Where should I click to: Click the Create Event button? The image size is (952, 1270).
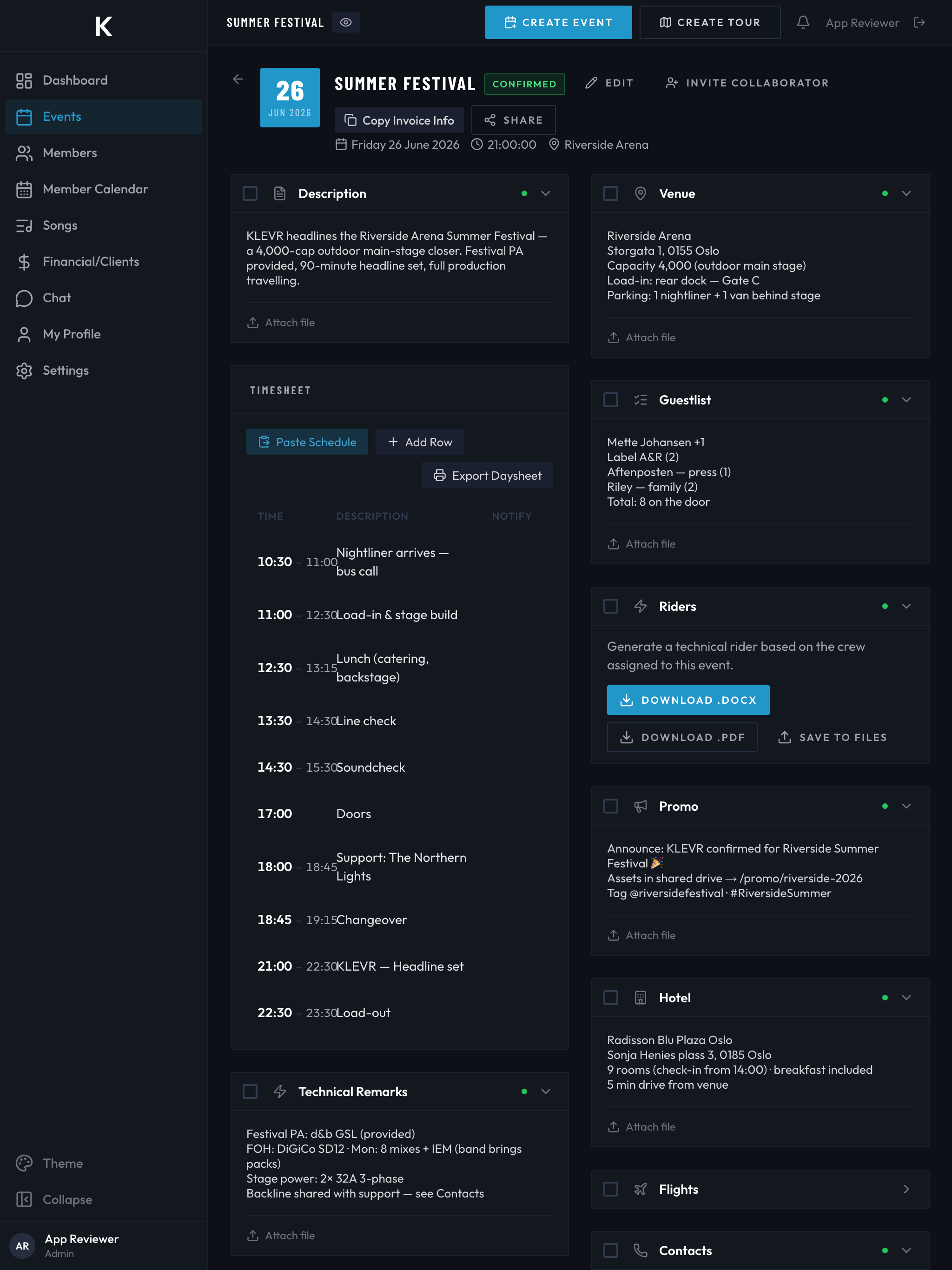558,22
